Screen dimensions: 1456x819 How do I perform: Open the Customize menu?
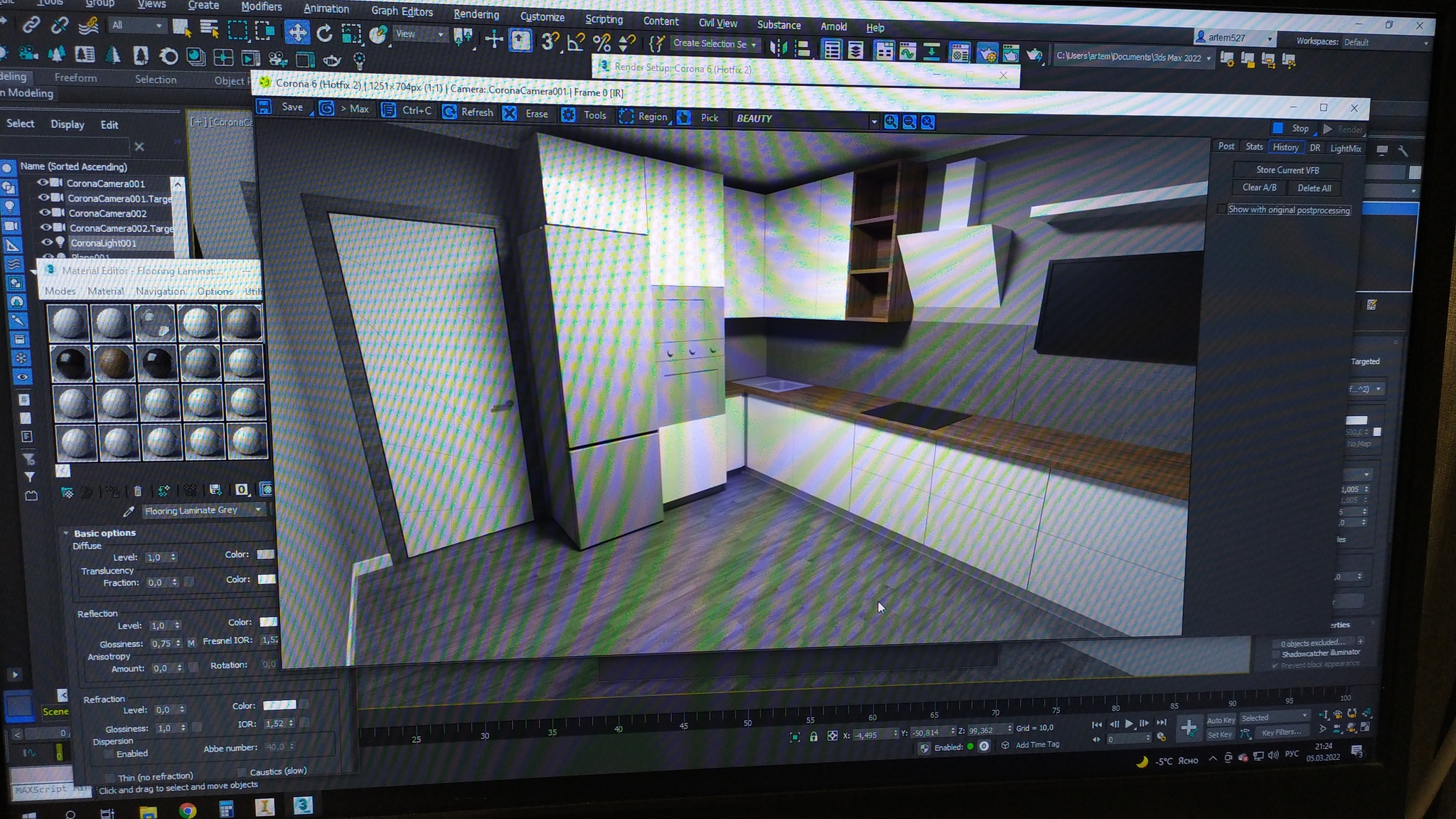point(542,17)
